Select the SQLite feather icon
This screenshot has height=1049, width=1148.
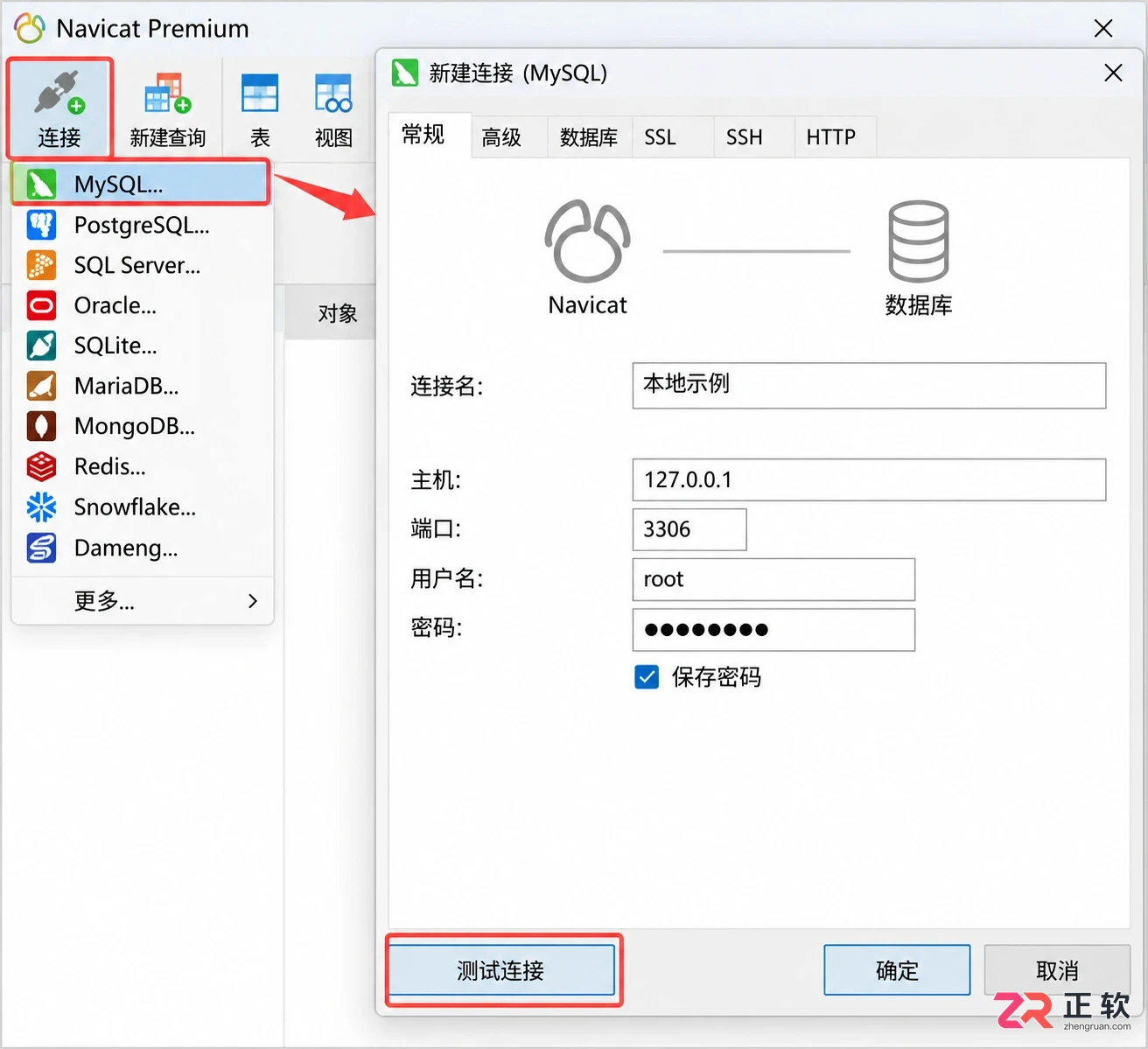(x=41, y=346)
